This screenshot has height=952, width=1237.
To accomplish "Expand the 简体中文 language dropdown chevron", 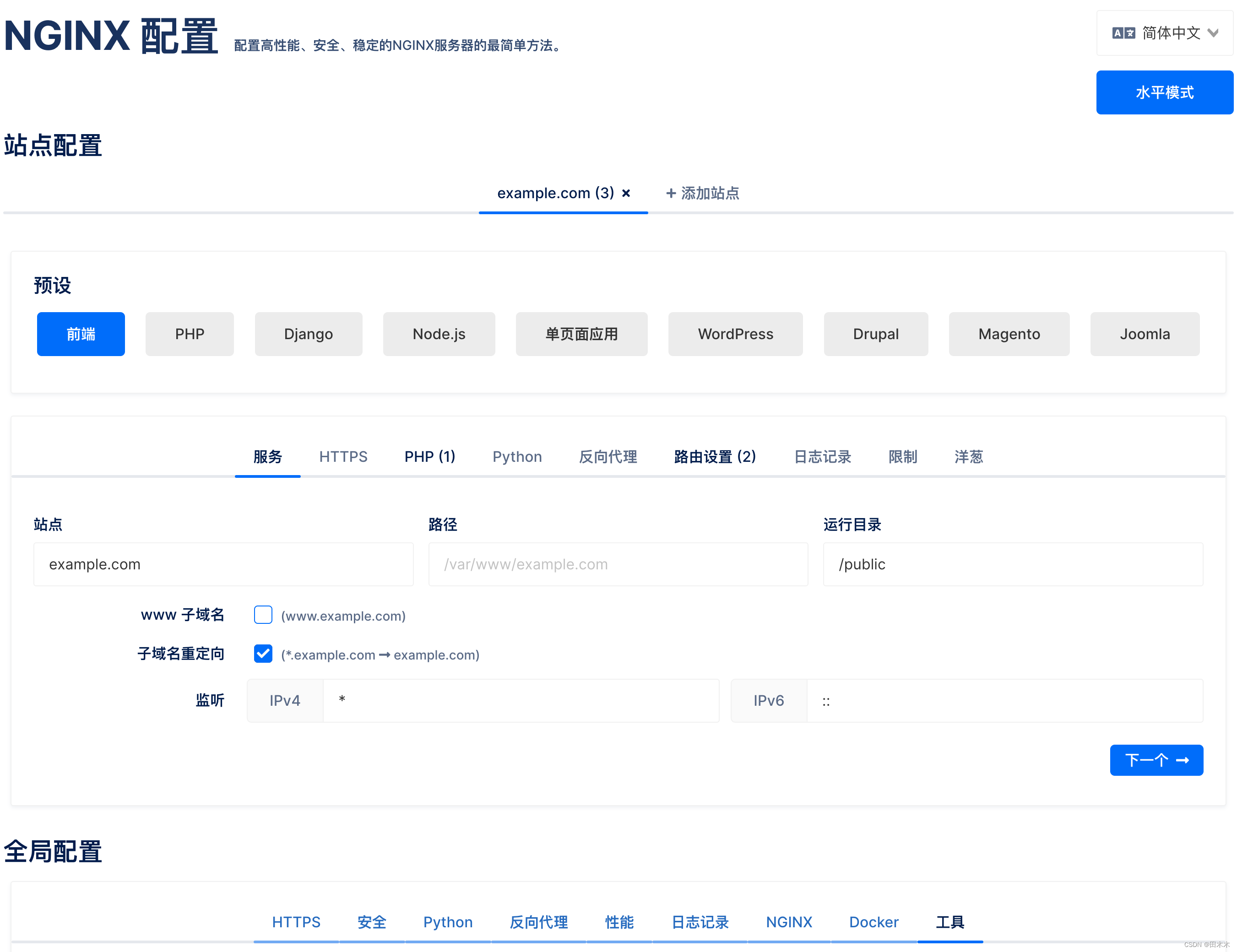I will (x=1213, y=33).
